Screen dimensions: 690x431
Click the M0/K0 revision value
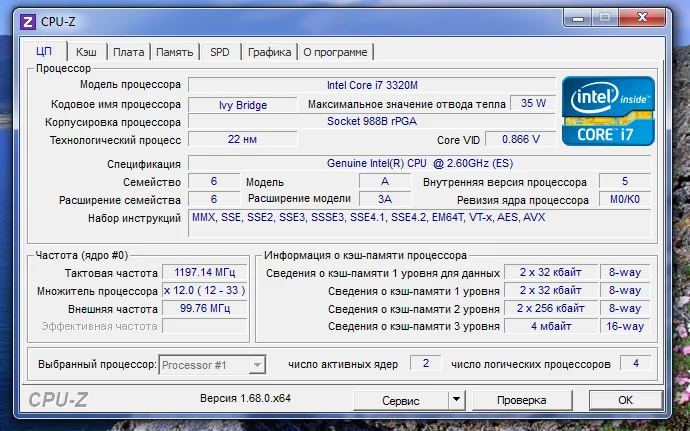(x=625, y=199)
